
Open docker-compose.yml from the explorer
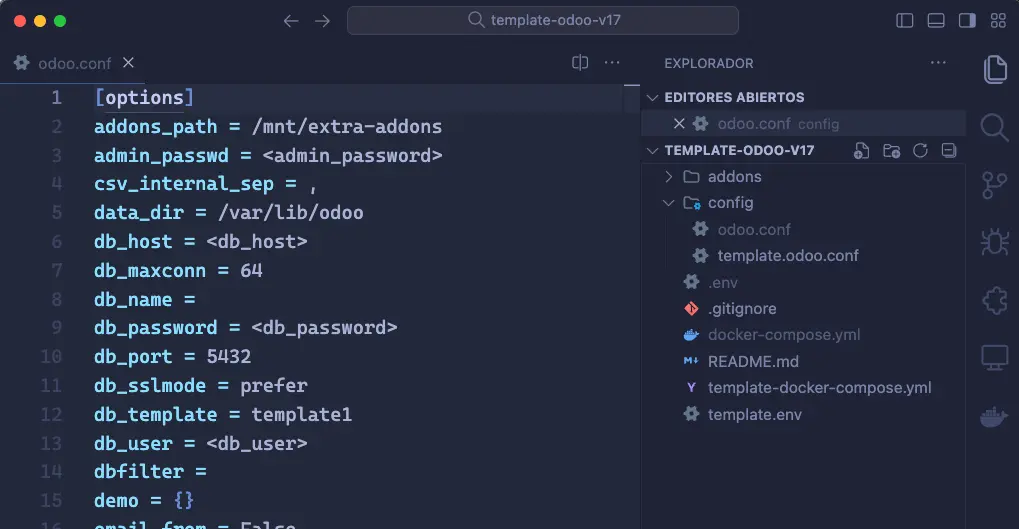pyautogui.click(x=783, y=335)
